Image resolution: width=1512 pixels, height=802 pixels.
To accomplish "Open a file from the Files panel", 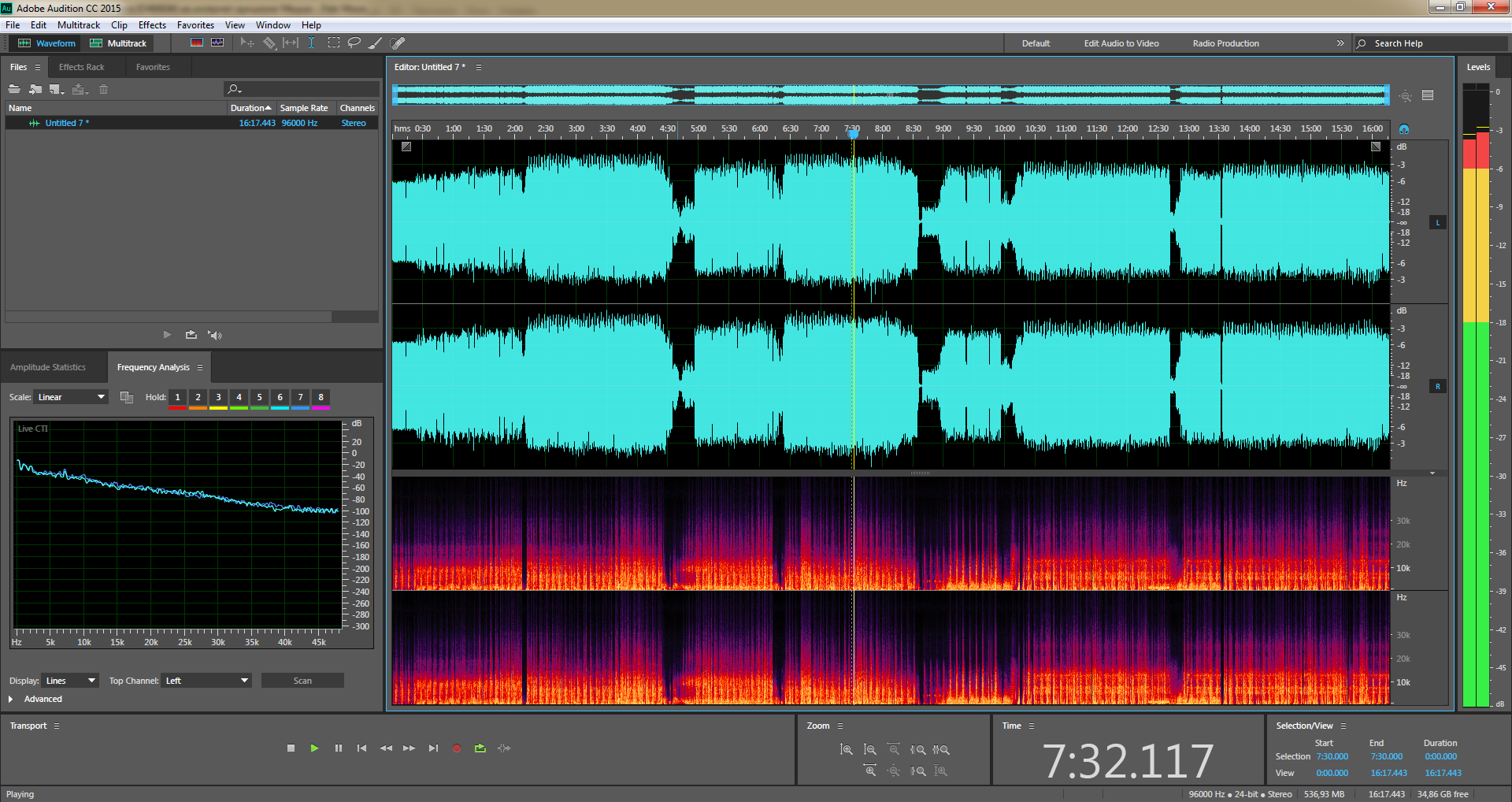I will [14, 89].
